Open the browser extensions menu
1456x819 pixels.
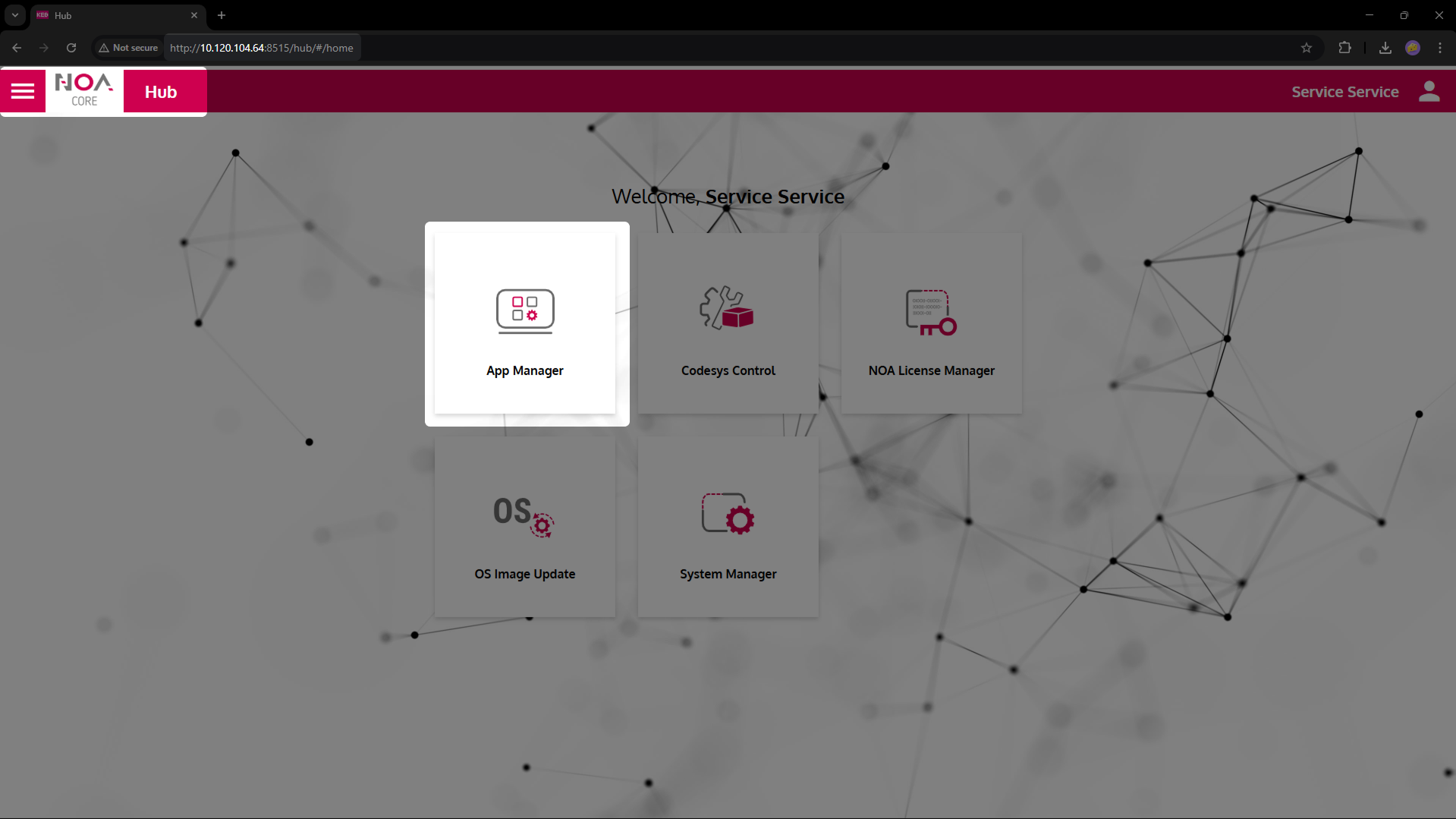click(1344, 48)
